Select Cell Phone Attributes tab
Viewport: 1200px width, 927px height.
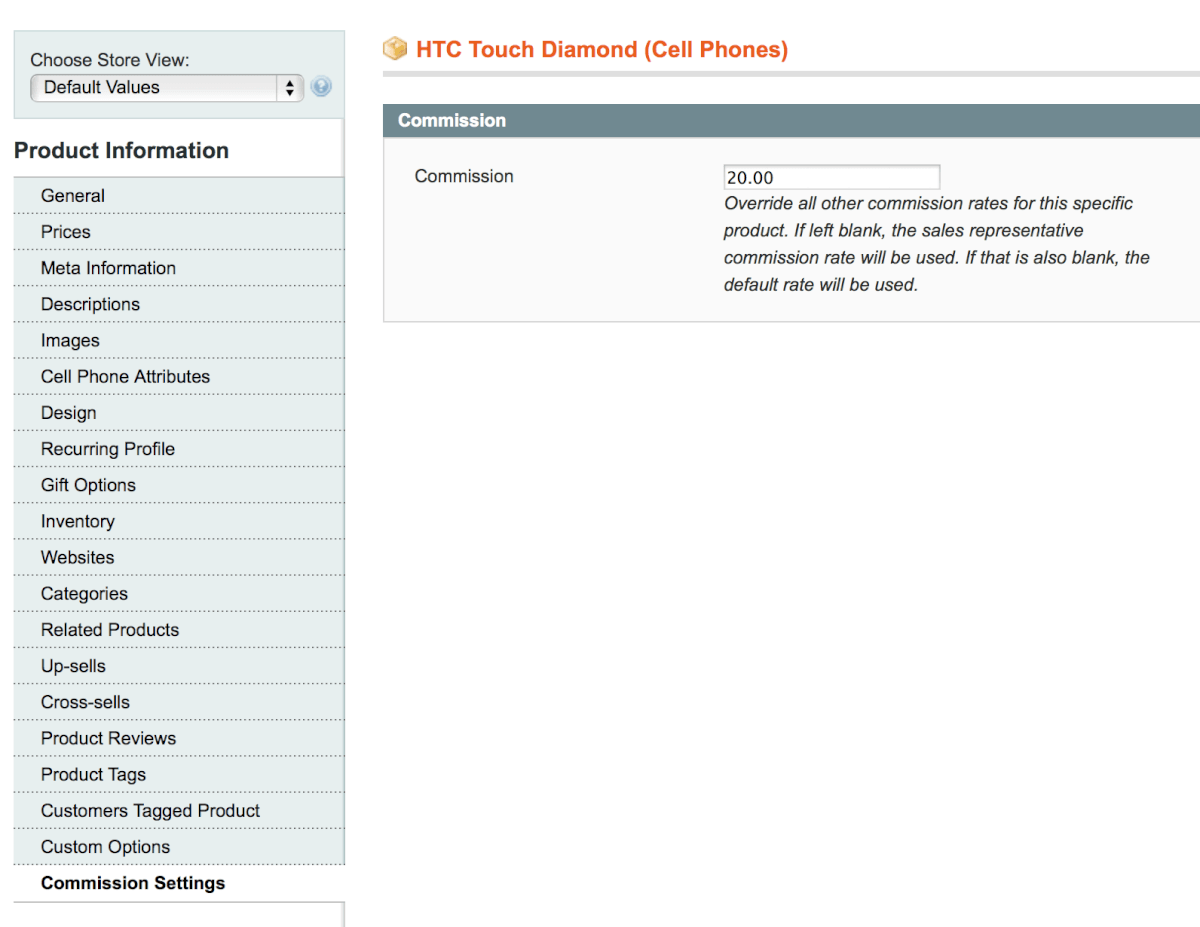click(x=125, y=377)
